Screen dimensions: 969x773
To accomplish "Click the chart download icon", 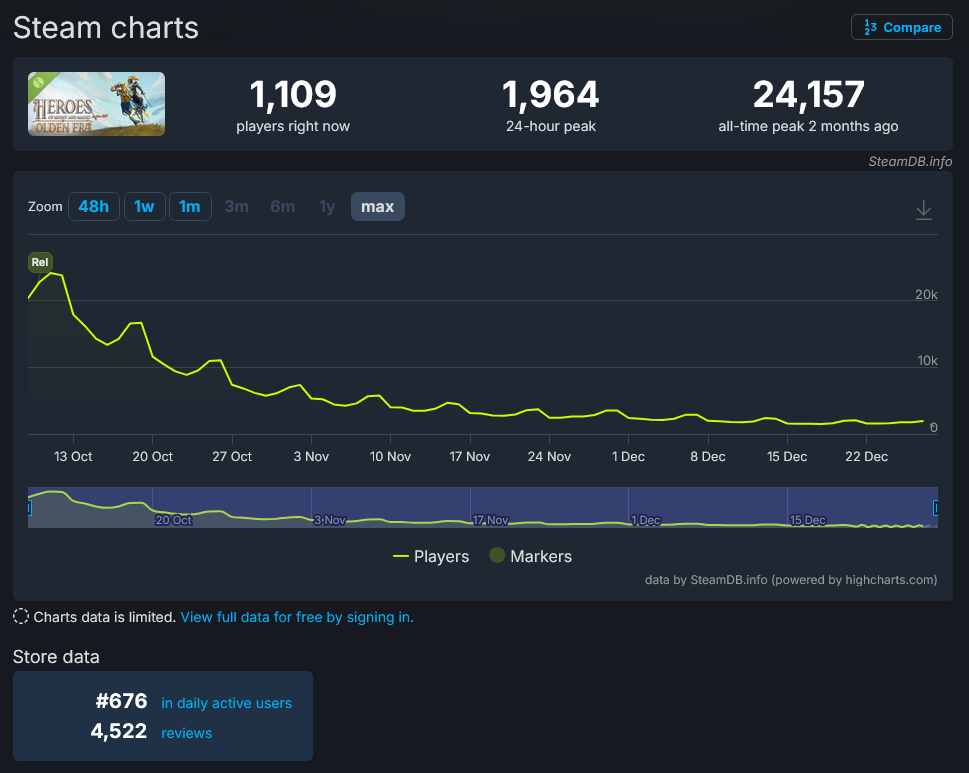I will pos(923,209).
